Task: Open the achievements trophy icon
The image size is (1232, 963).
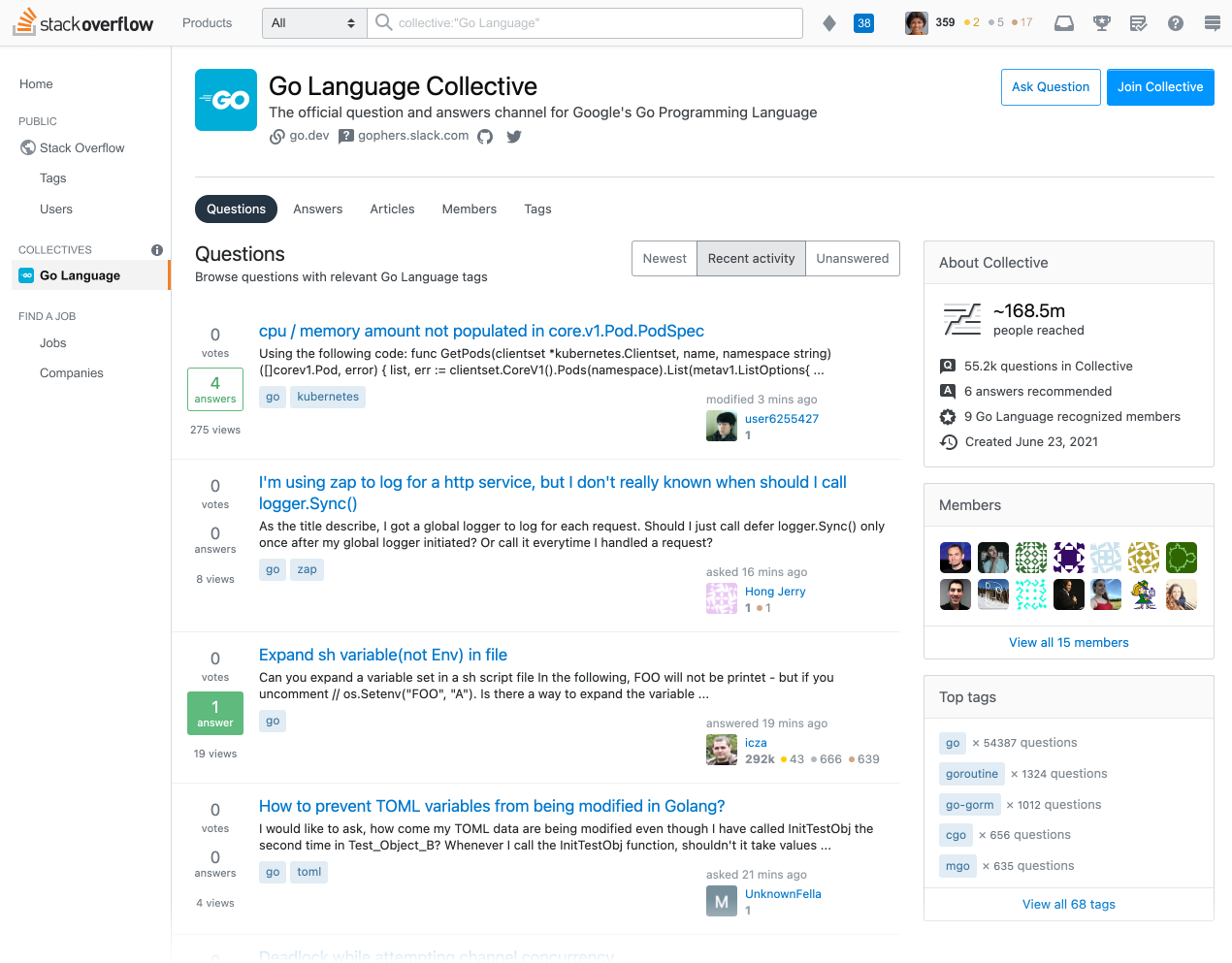Action: coord(1101,22)
